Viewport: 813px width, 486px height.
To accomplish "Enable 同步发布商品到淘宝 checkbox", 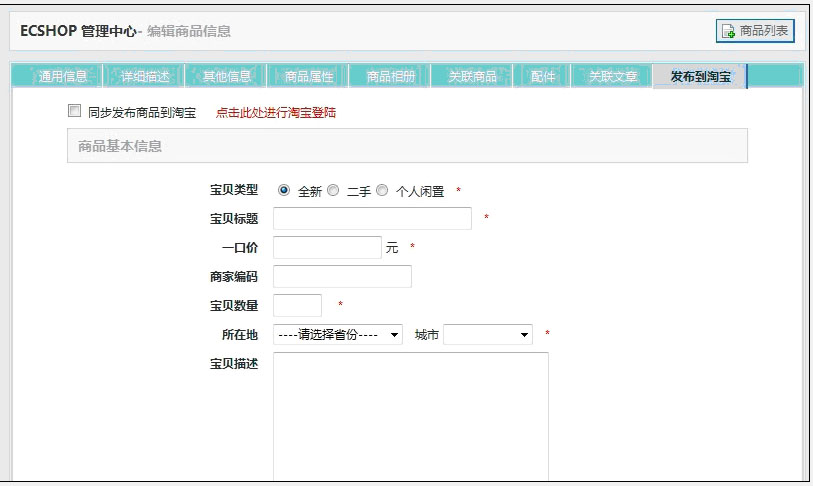I will click(x=73, y=112).
